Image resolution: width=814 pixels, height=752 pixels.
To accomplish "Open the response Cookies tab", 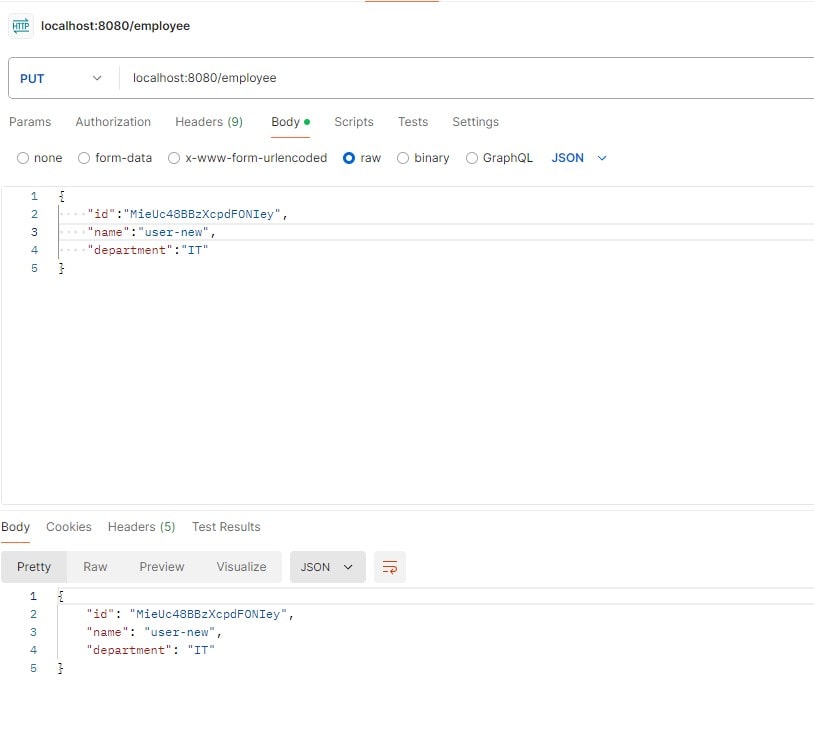I will (69, 527).
